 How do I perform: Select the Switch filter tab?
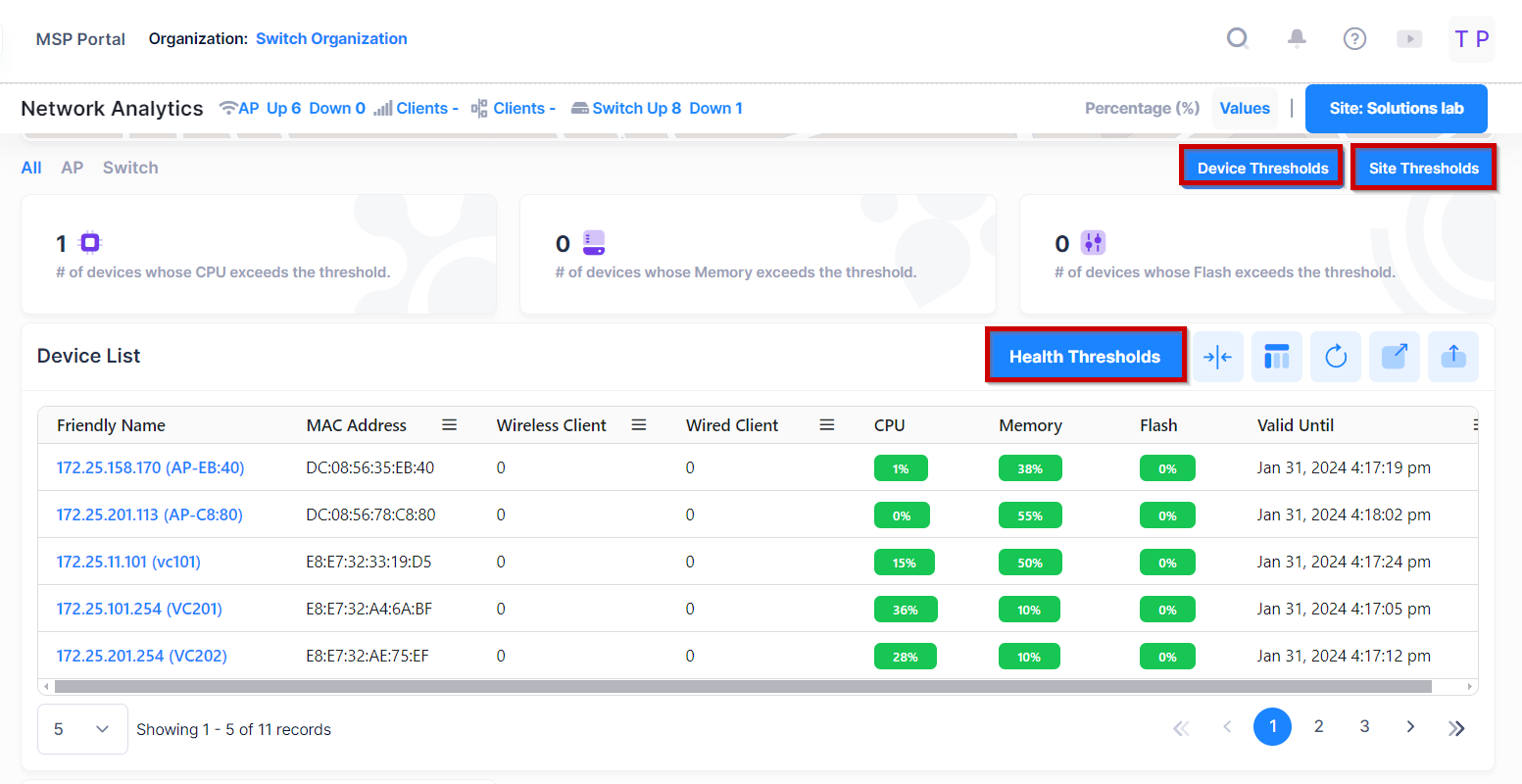click(130, 168)
